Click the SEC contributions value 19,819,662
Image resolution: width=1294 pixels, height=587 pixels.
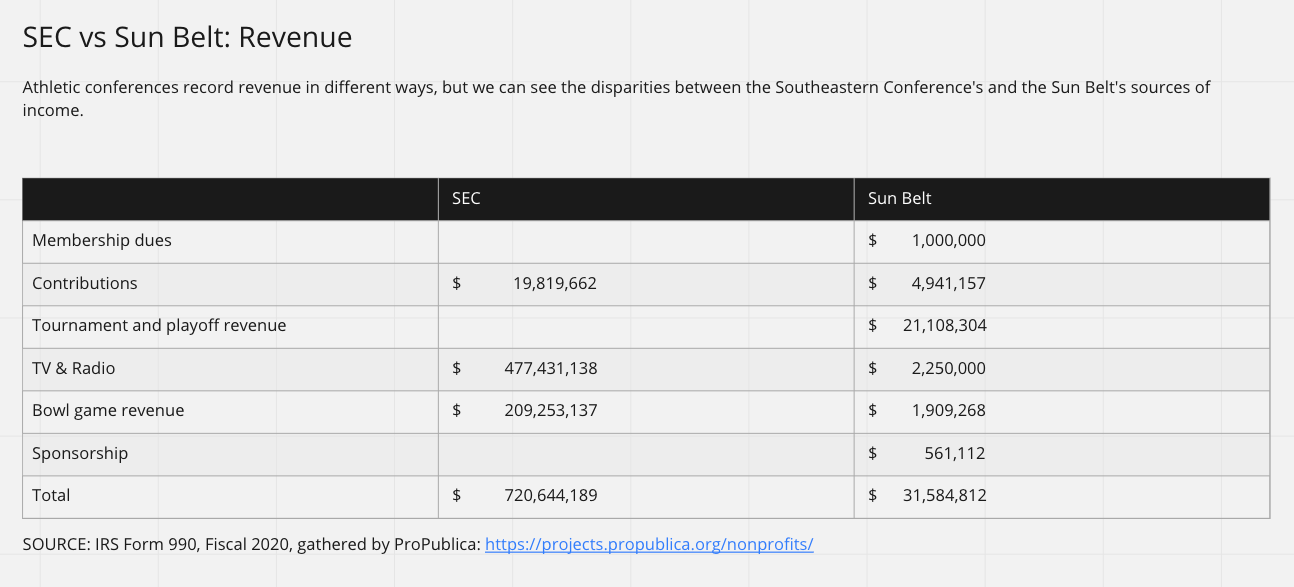554,283
